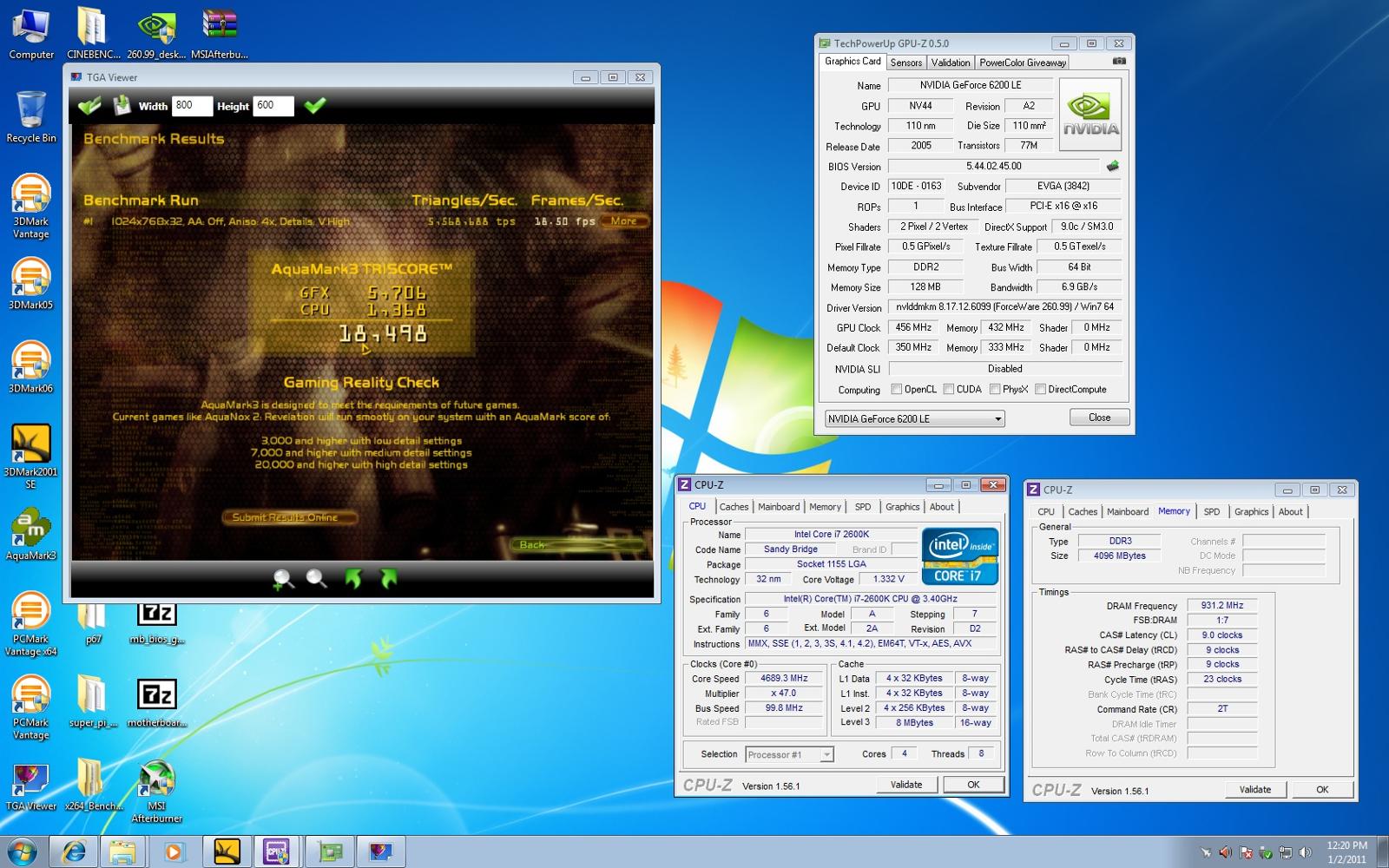Open the 260.99 NVIDIA driver installer icon

click(x=156, y=33)
